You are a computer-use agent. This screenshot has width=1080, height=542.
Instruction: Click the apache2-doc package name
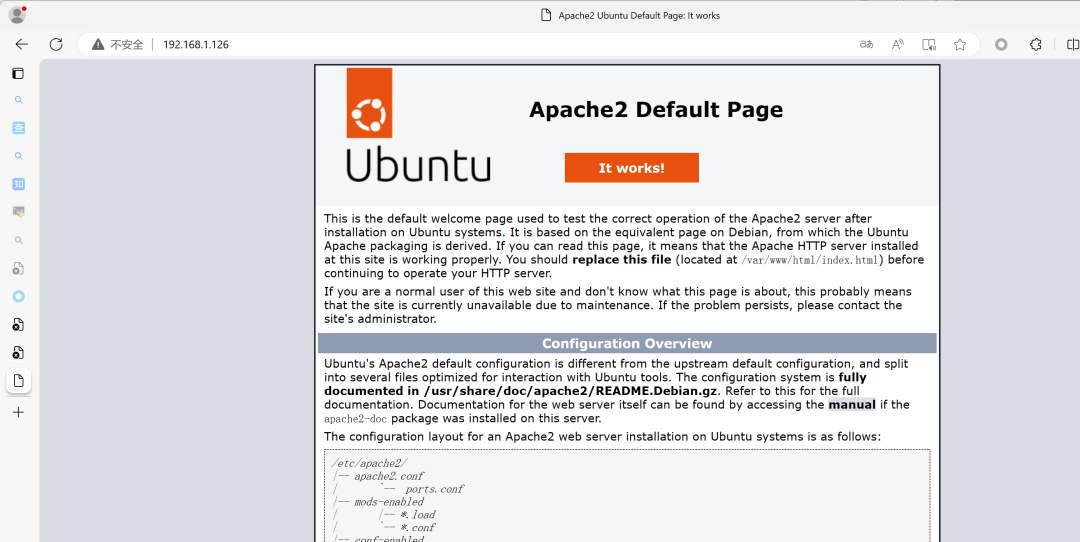click(x=355, y=419)
